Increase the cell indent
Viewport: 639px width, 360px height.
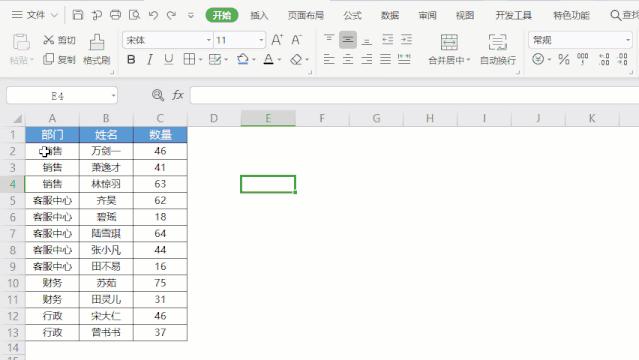click(x=406, y=40)
